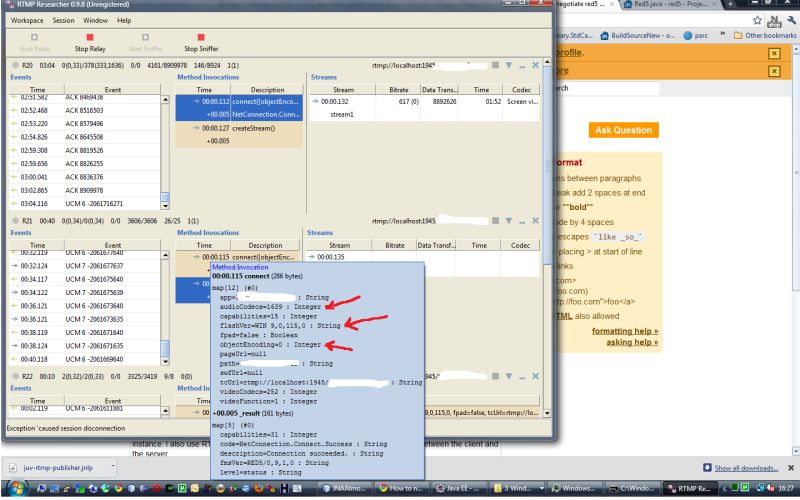Image resolution: width=800 pixels, height=500 pixels.
Task: Click the R20 Events down arrow
Action: (165, 206)
